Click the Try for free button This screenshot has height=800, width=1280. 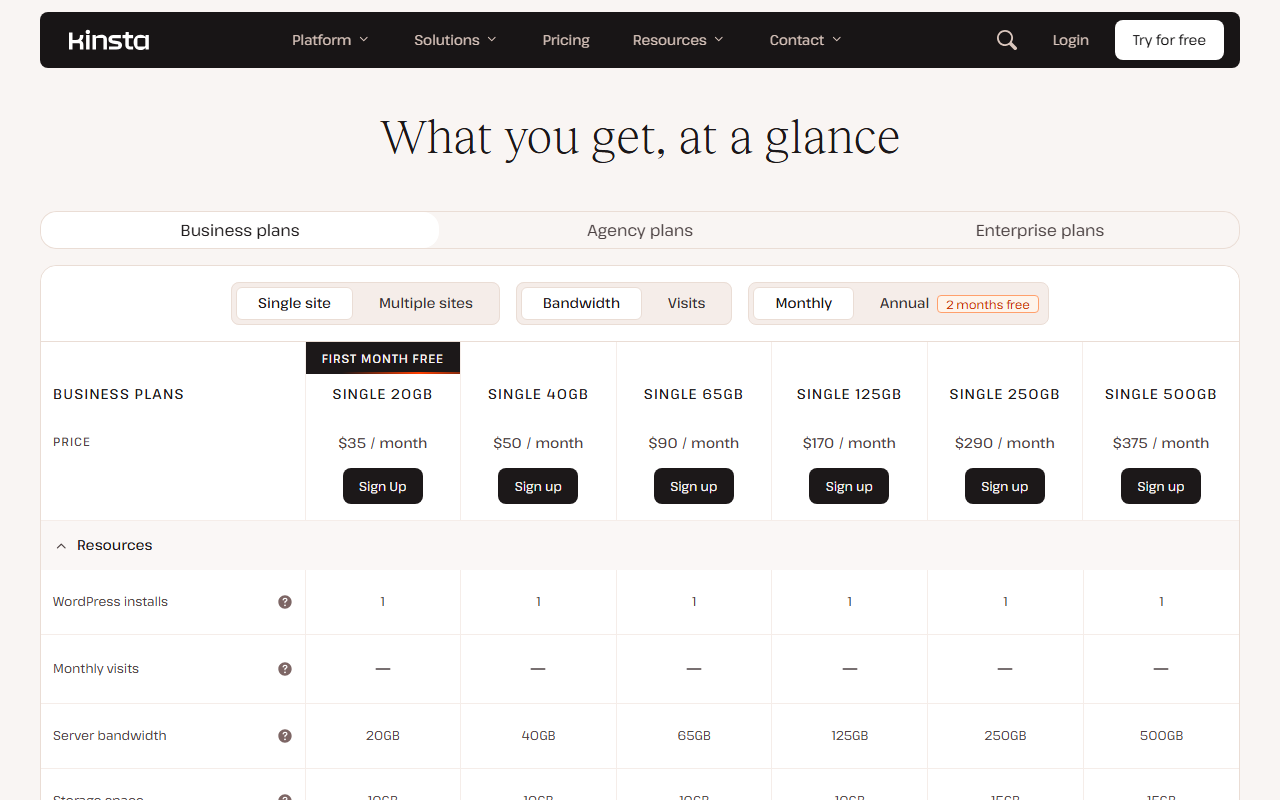pyautogui.click(x=1169, y=40)
